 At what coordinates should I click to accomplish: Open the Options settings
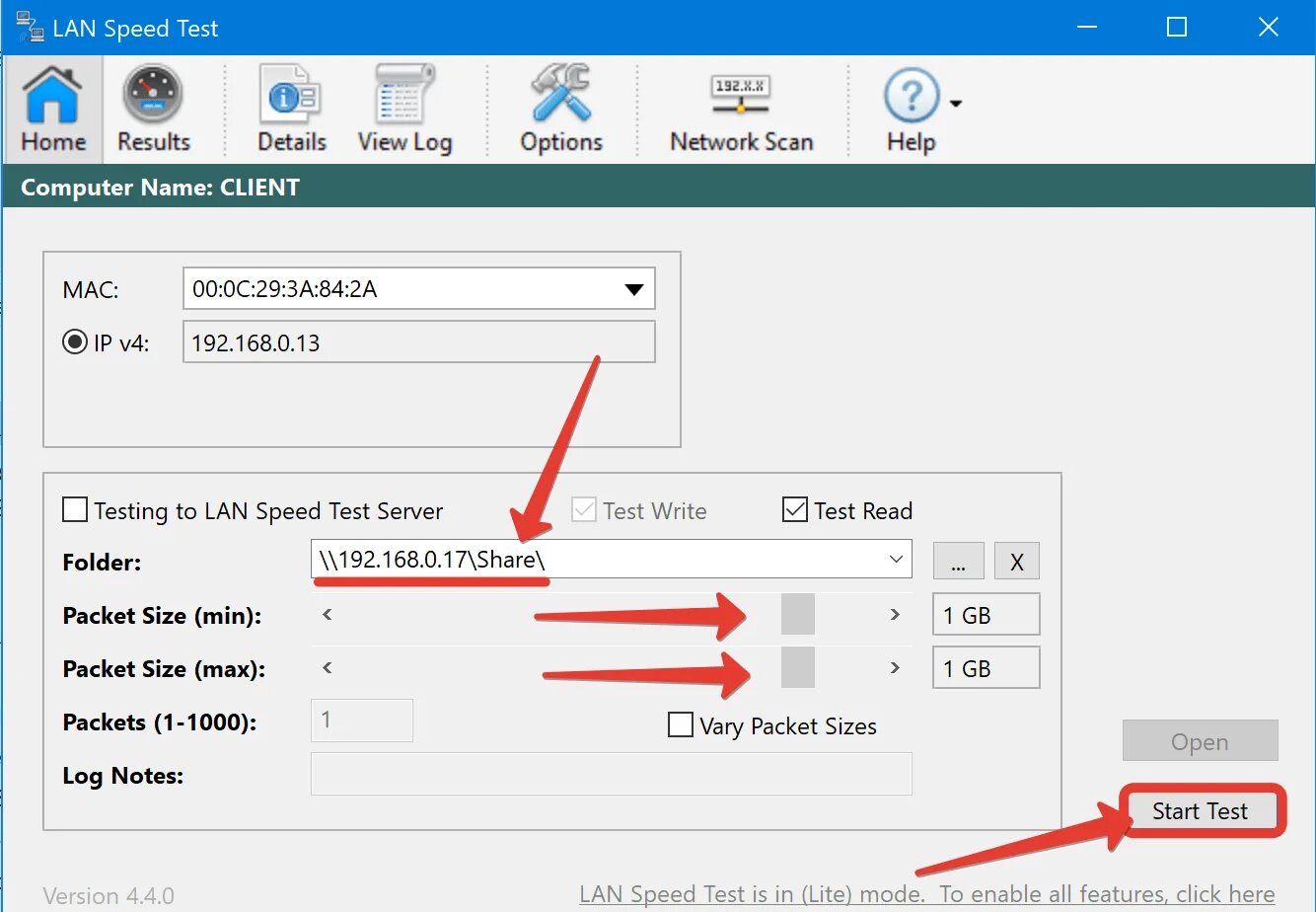pyautogui.click(x=560, y=109)
